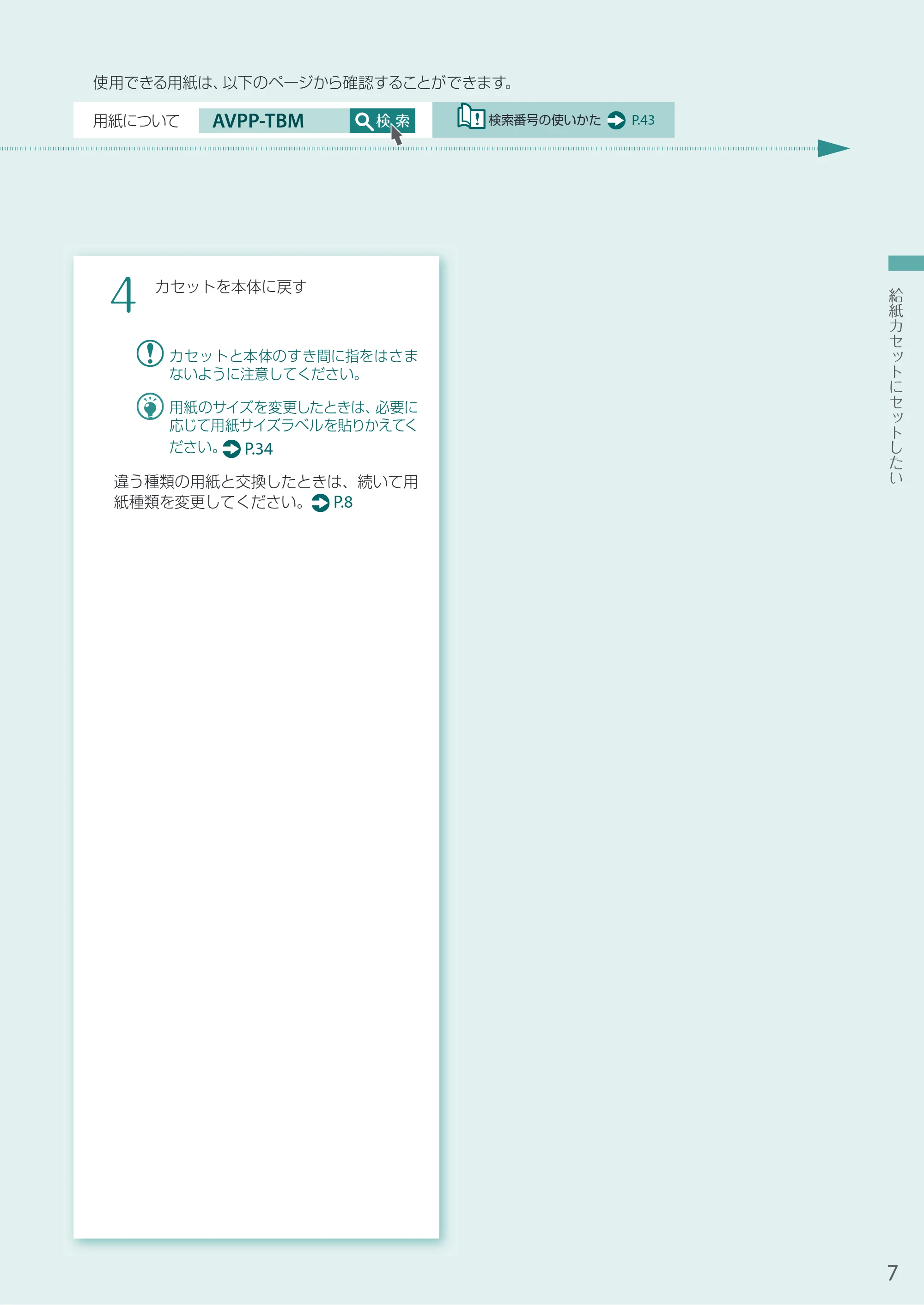This screenshot has height=1305, width=924.
Task: Click the arrow icon before P.34
Action: click(x=231, y=449)
